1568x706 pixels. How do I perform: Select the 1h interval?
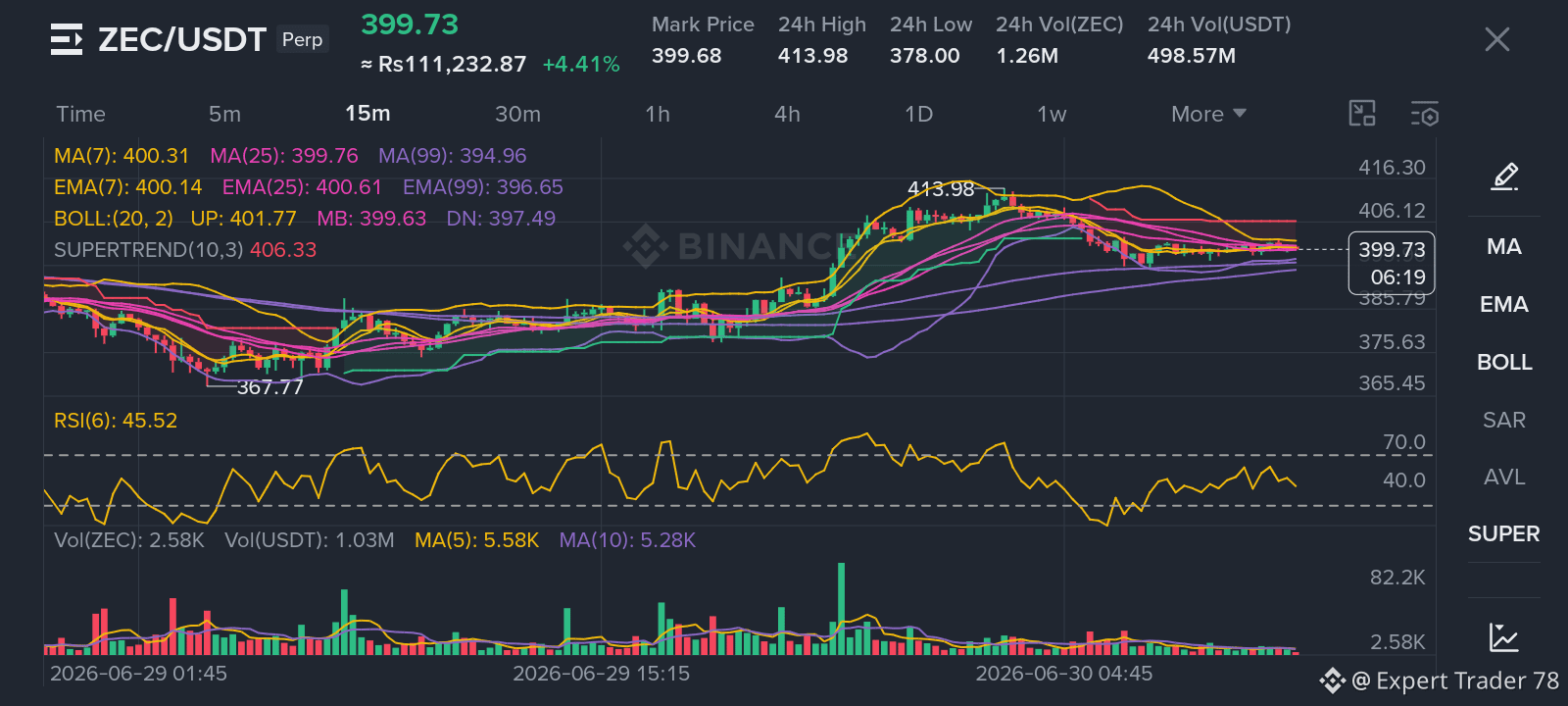pos(658,115)
